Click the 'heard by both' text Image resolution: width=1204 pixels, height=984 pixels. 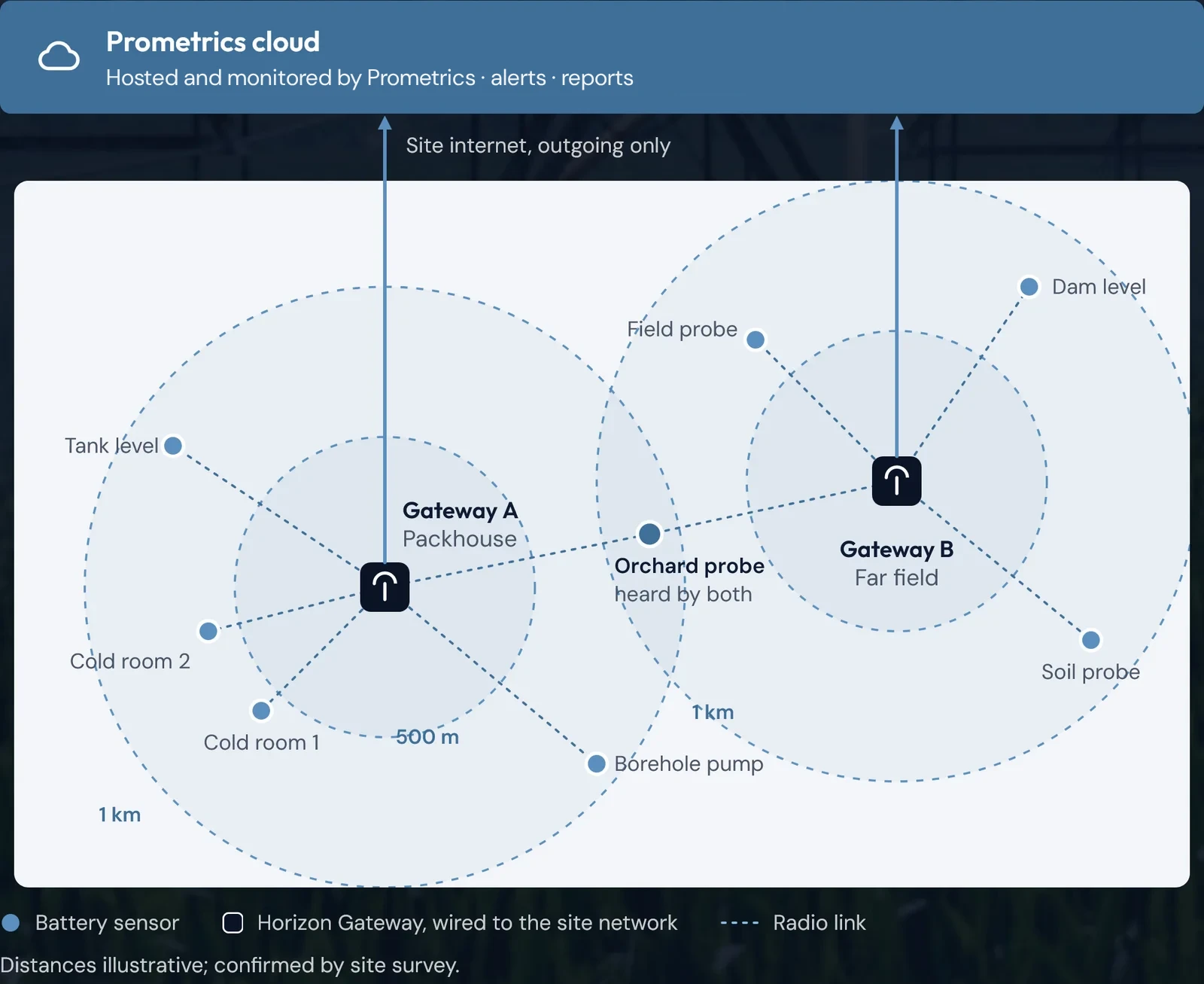pos(683,595)
